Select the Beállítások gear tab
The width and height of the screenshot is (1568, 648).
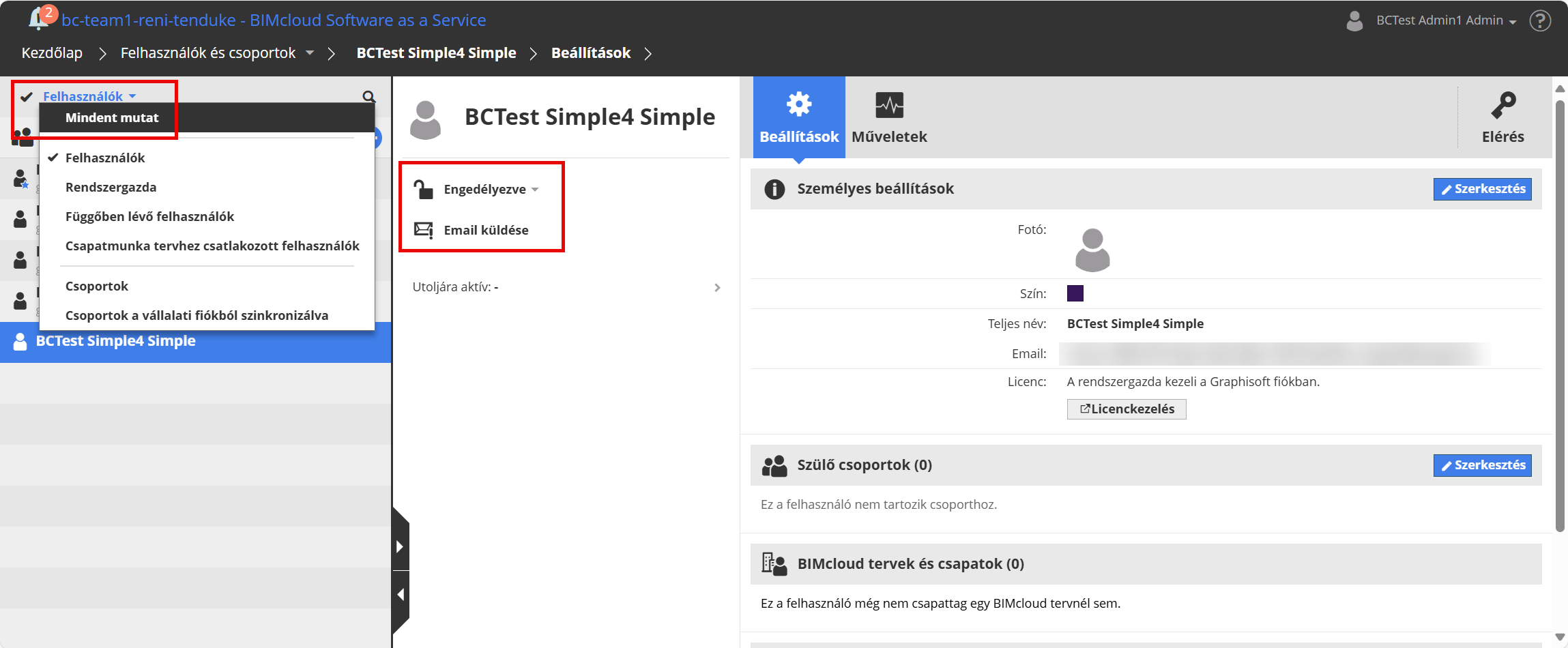[799, 117]
